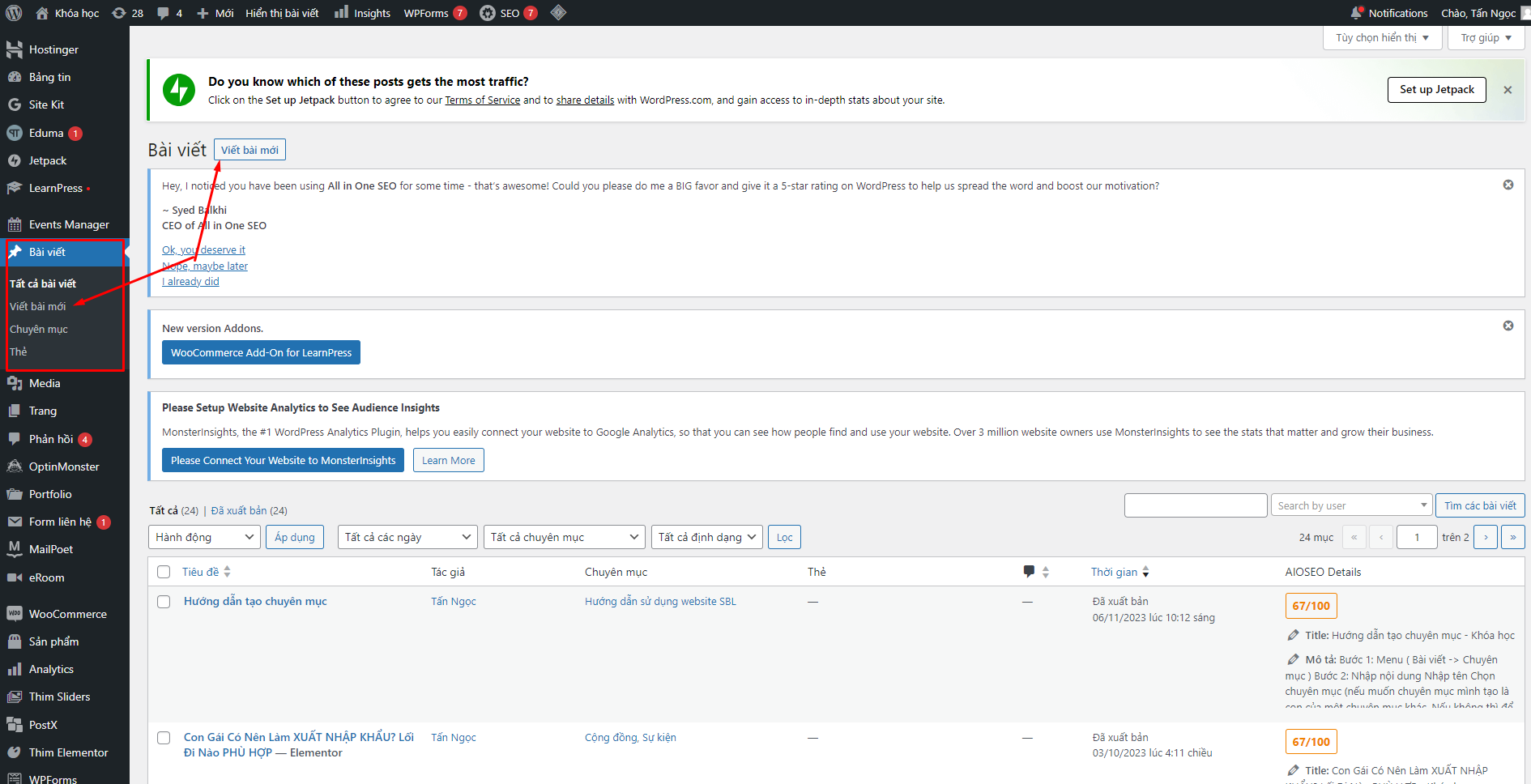Apply bulk action with Áp dụng button
The height and width of the screenshot is (784, 1531).
tap(295, 537)
